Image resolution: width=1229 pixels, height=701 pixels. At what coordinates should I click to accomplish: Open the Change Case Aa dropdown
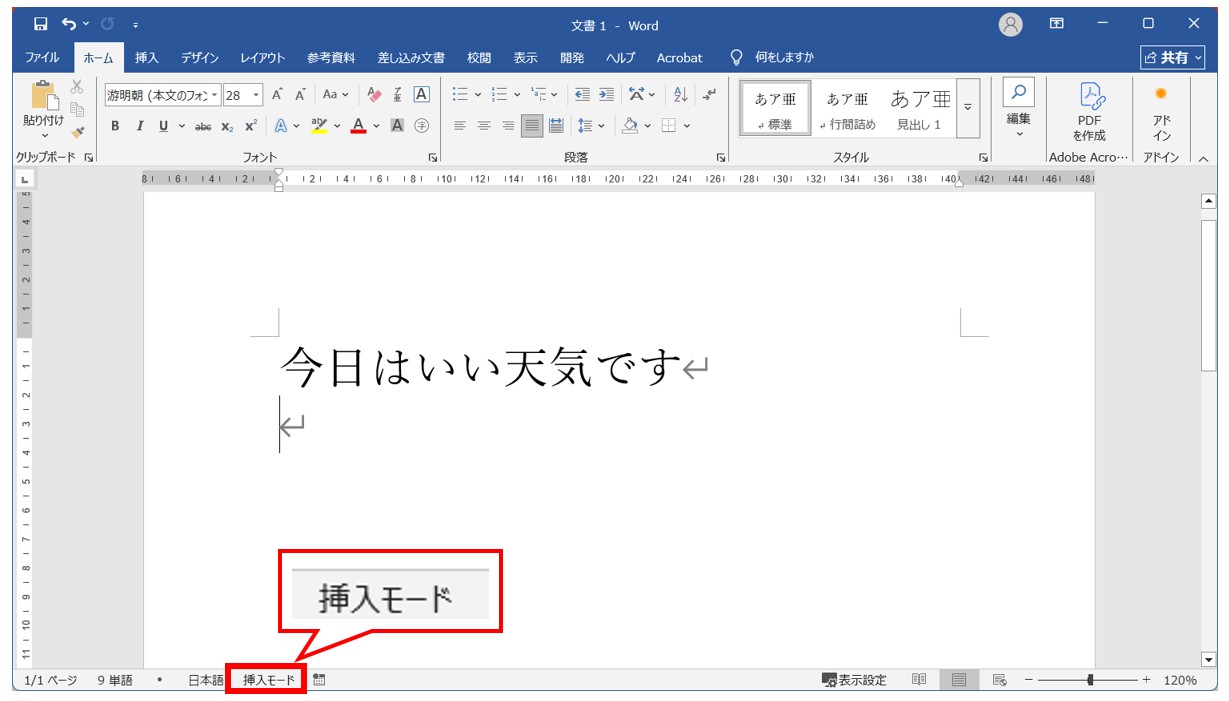(336, 95)
